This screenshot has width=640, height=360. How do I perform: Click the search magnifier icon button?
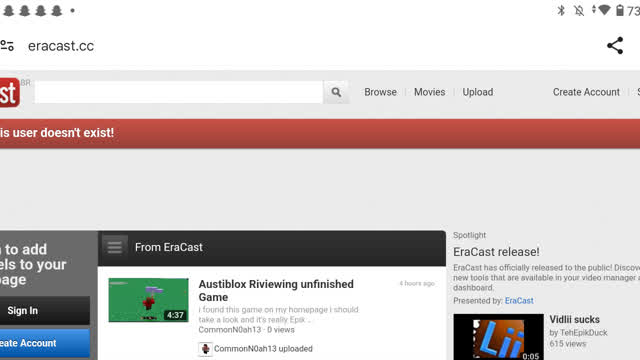336,92
